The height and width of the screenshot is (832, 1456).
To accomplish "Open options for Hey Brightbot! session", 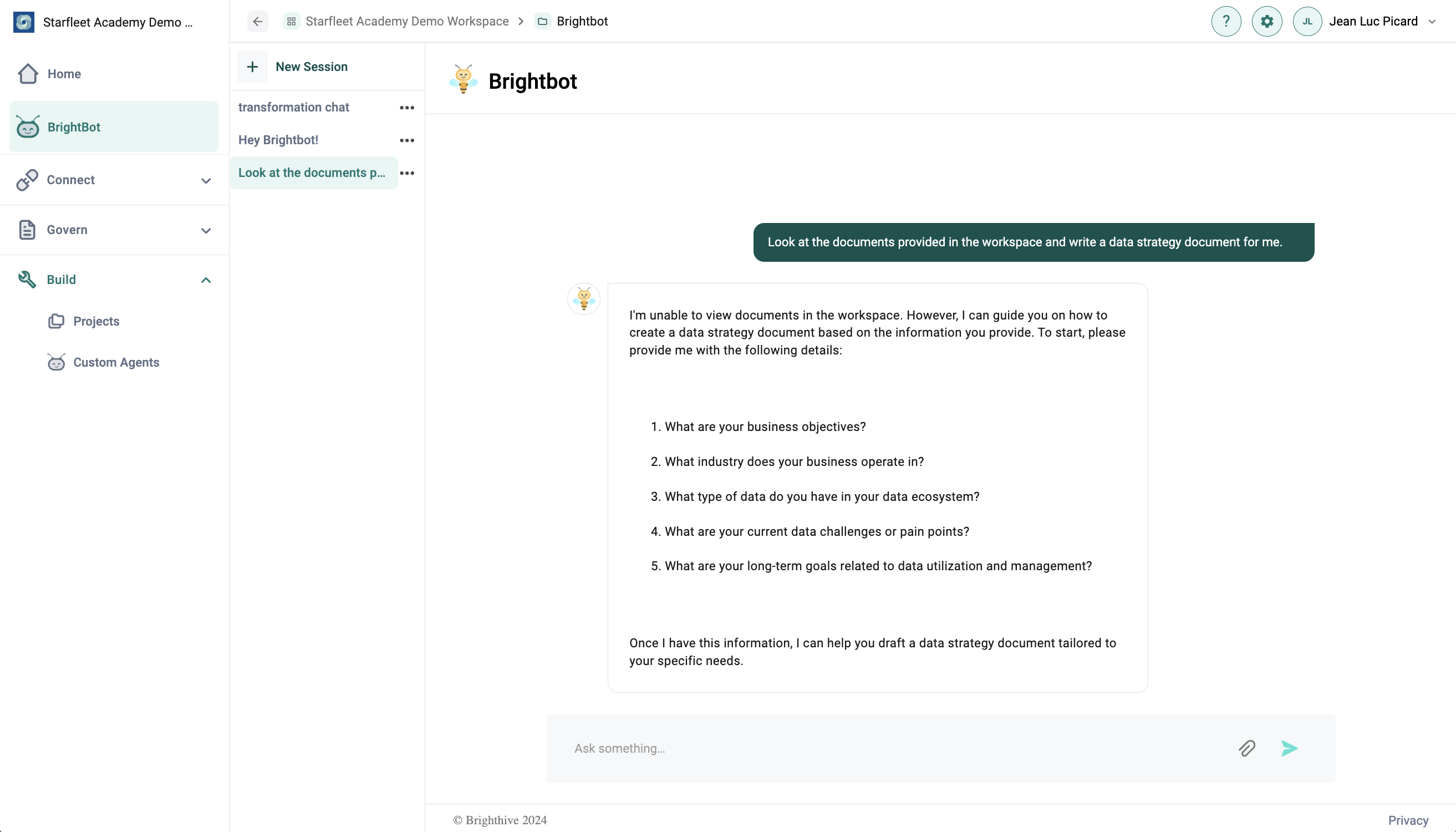I will pyautogui.click(x=407, y=140).
